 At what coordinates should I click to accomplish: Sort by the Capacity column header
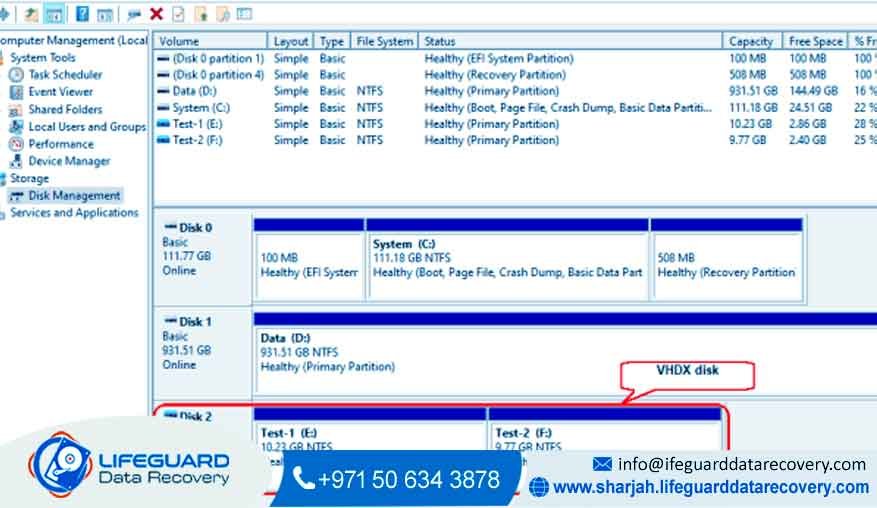[x=751, y=41]
